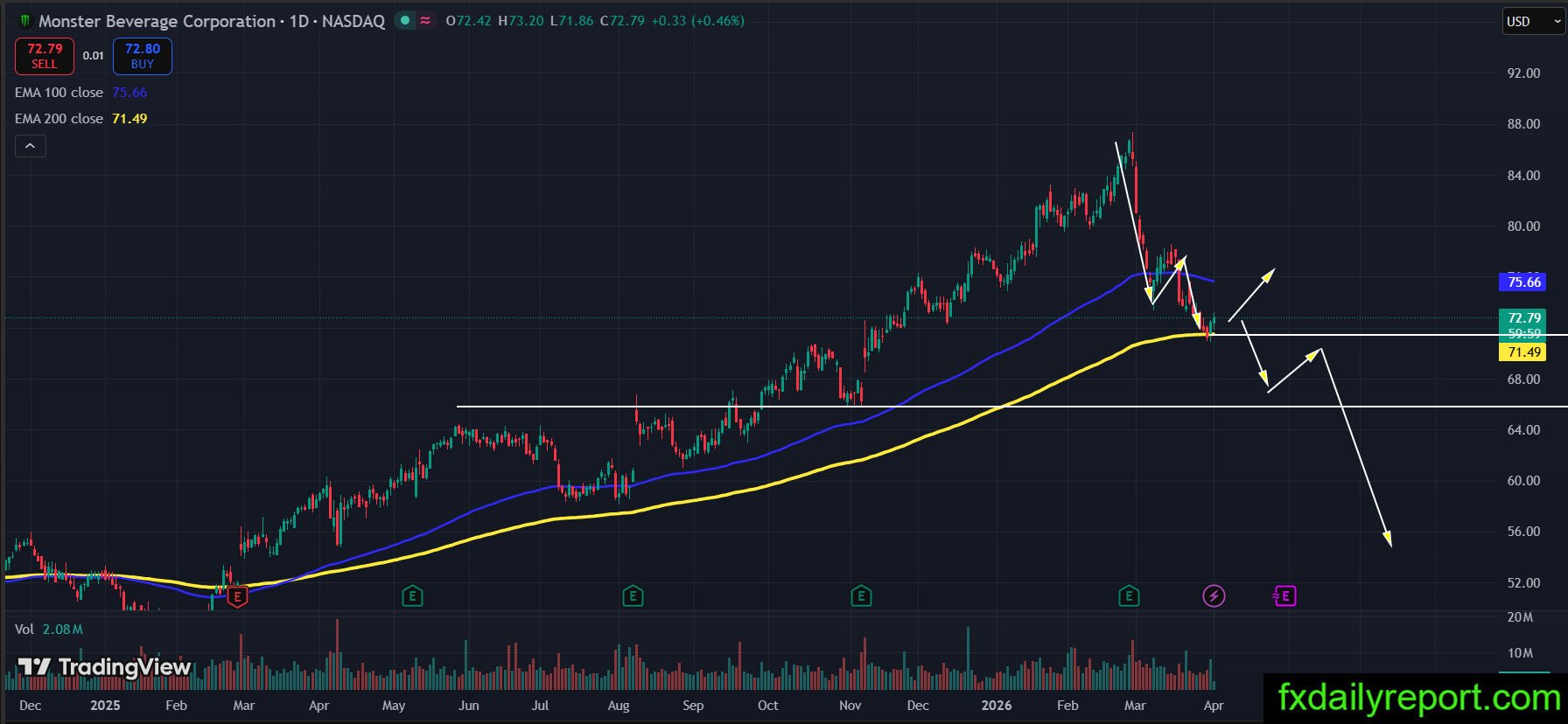Click the Jul label on time axis
This screenshot has width=1568, height=724.
(540, 706)
